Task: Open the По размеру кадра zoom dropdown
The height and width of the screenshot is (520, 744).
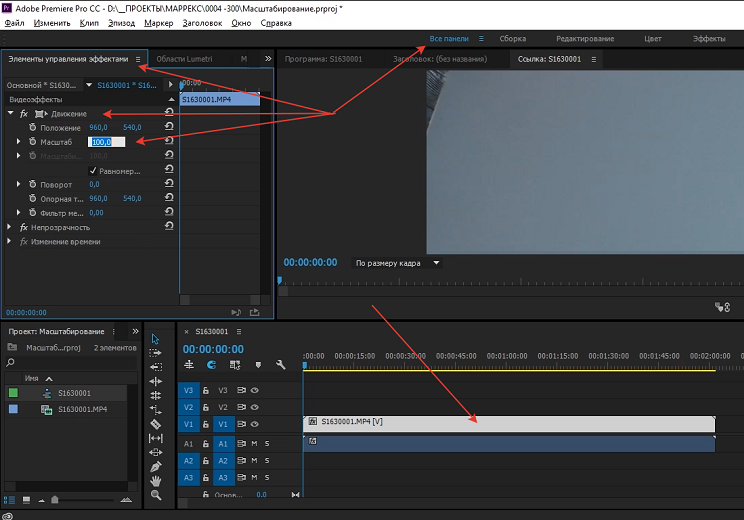Action: (398, 263)
